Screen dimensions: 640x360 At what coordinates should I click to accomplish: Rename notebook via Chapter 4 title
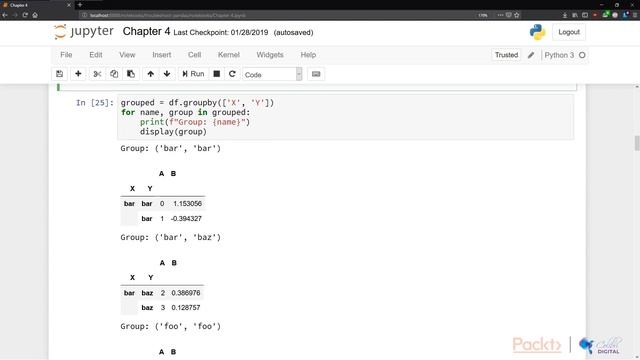pos(146,32)
